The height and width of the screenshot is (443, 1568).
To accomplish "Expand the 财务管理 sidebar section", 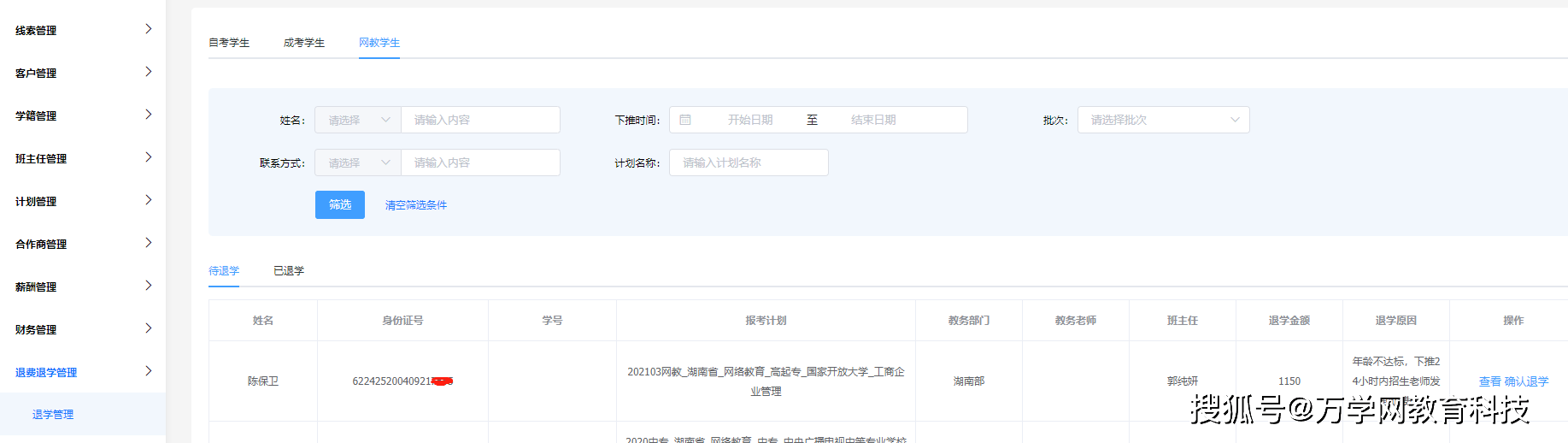I will pyautogui.click(x=148, y=328).
